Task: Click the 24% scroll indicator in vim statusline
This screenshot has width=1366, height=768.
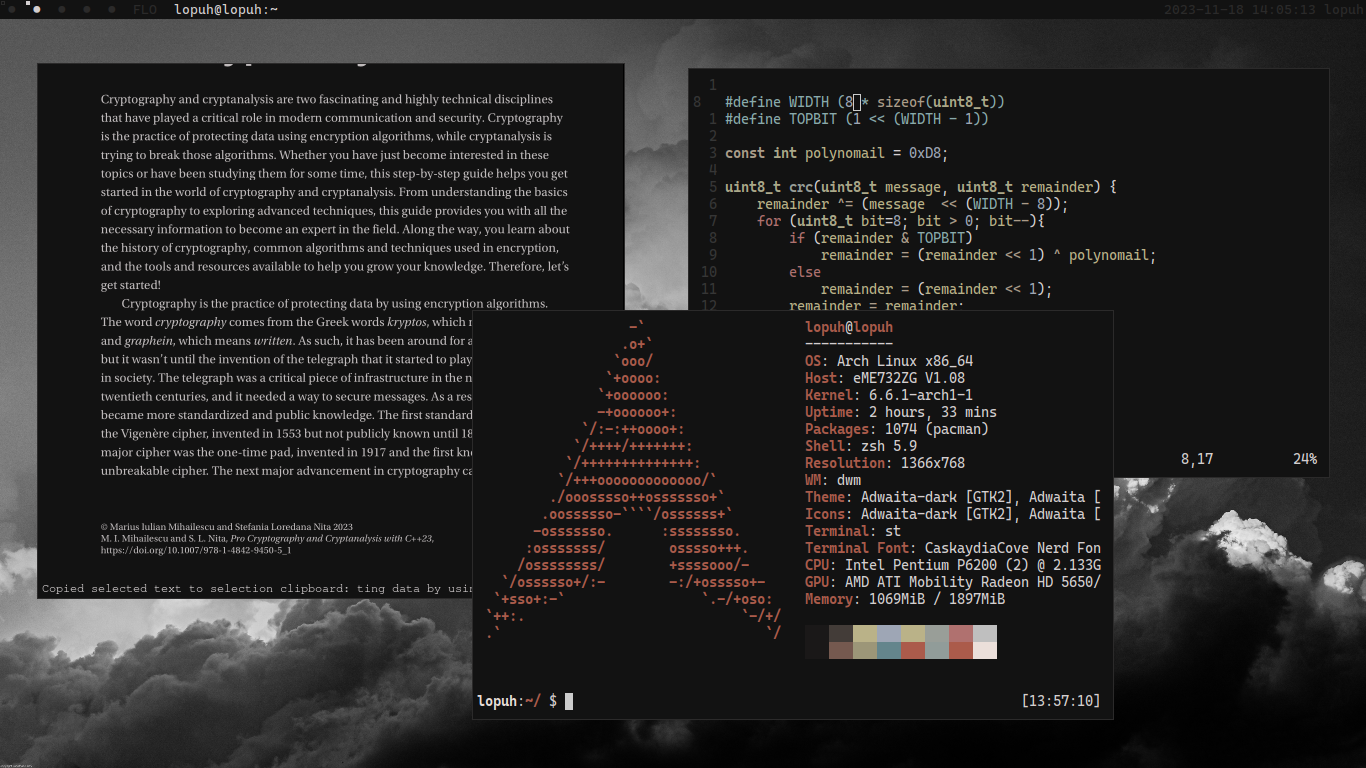Action: coord(1304,458)
